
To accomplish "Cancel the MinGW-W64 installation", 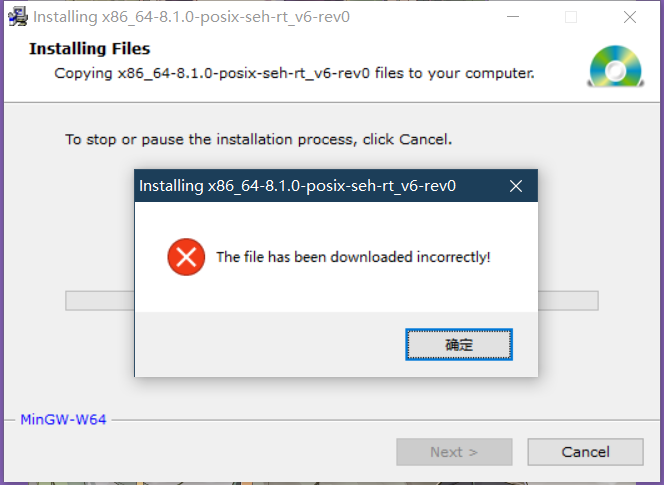I will click(585, 452).
